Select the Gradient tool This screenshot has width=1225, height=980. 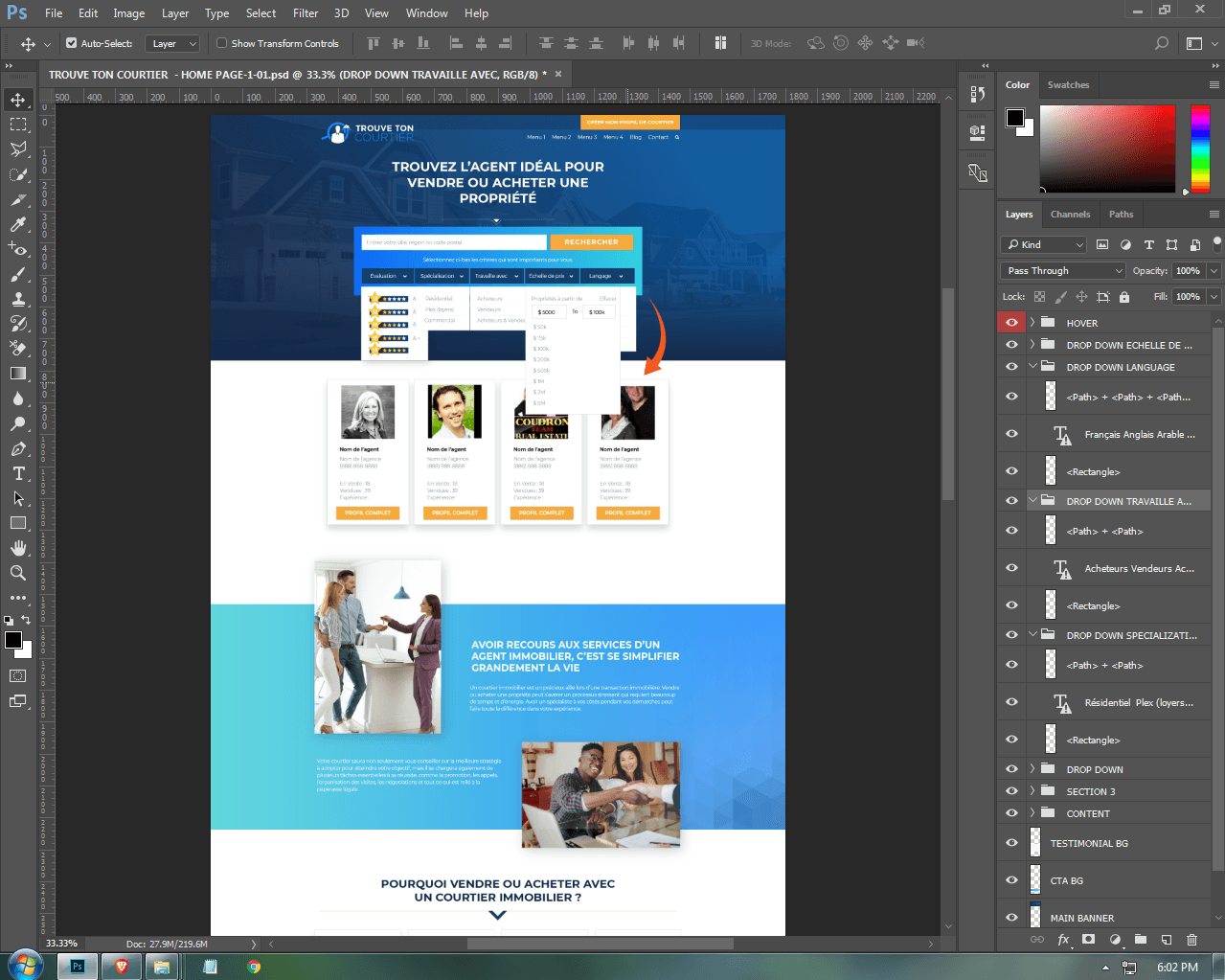[x=18, y=374]
